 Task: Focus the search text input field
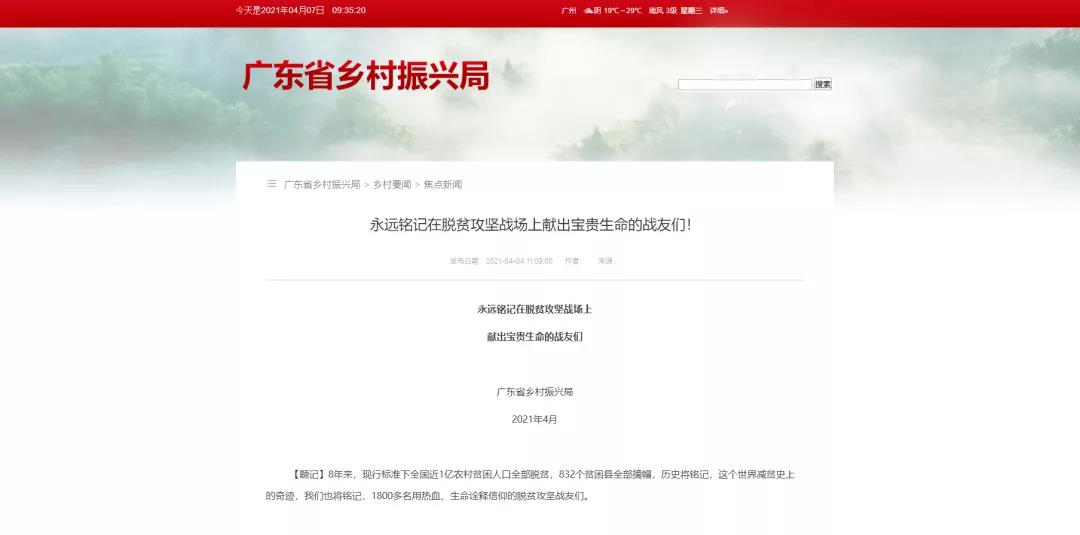click(x=744, y=85)
